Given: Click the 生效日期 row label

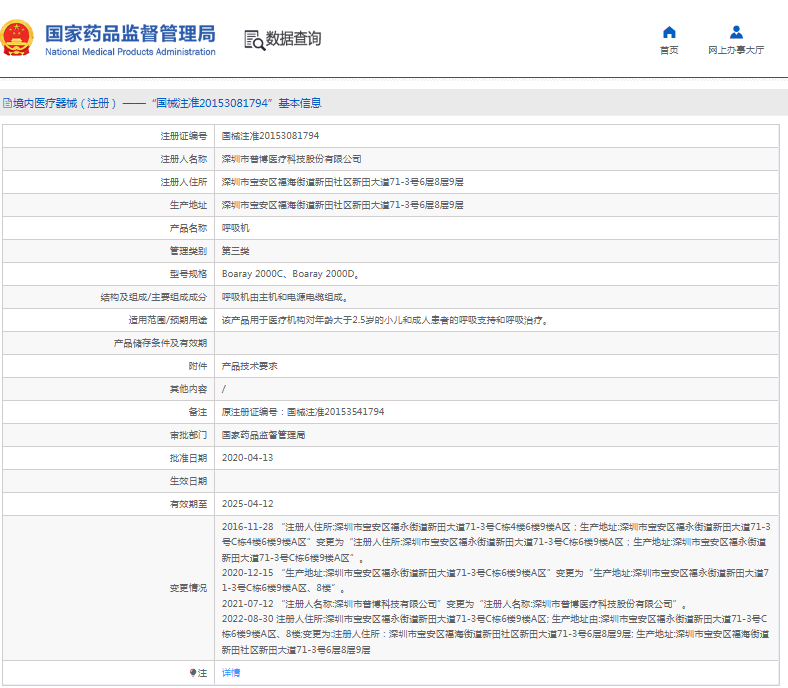Looking at the screenshot, I should pos(188,481).
